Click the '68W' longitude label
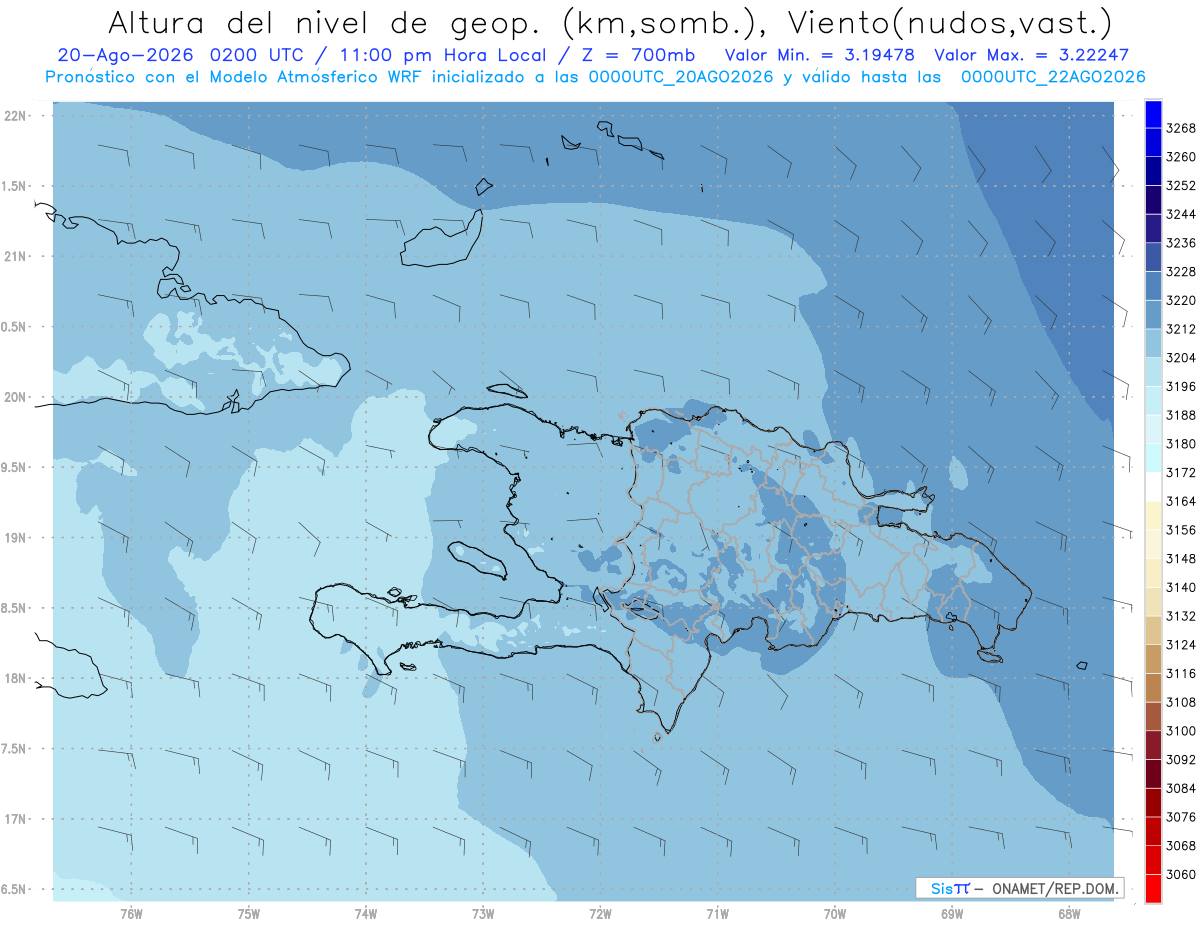This screenshot has height=927, width=1200. (1069, 913)
